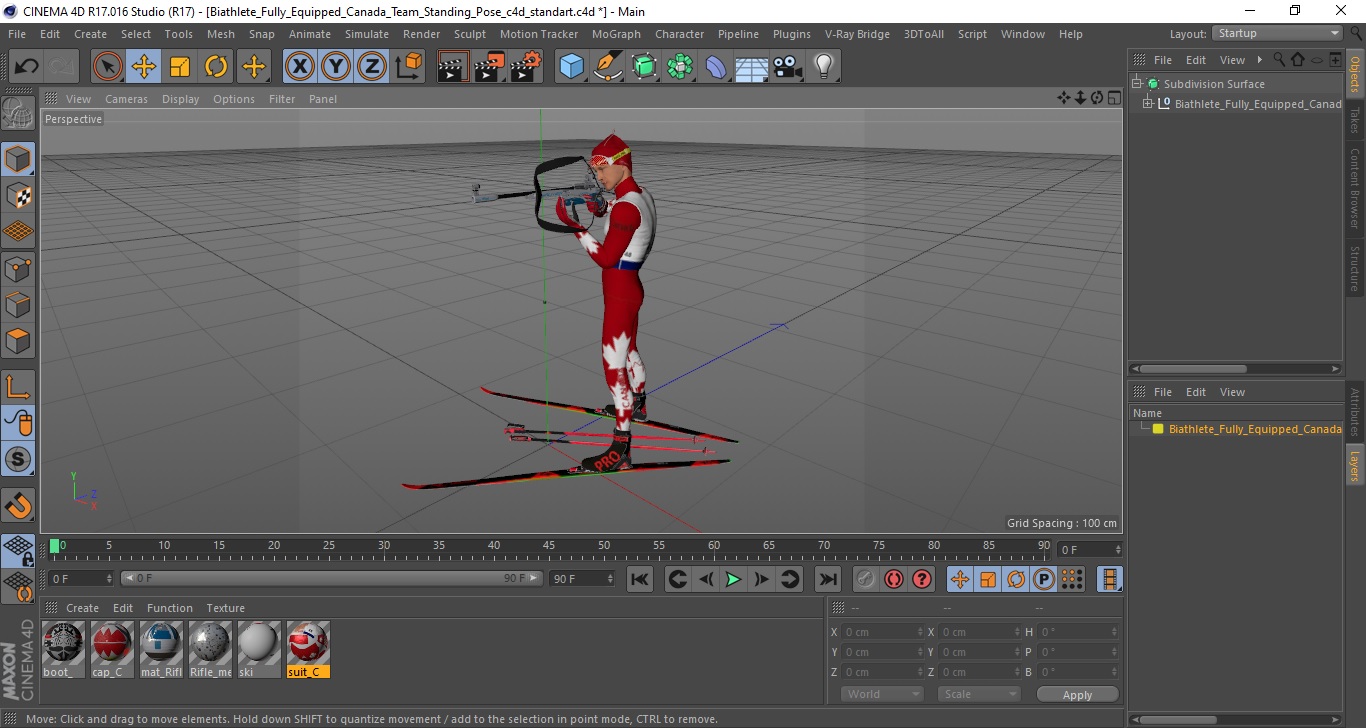The width and height of the screenshot is (1366, 728).
Task: Toggle Viewport Solo S icon
Action: pos(18,459)
